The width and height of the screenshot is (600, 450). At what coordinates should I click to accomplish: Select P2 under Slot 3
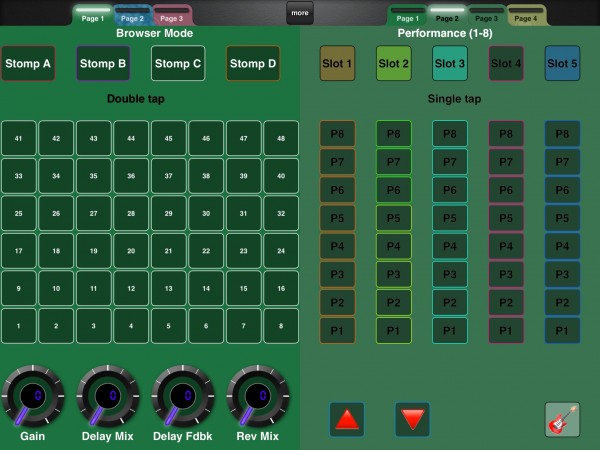(x=450, y=303)
